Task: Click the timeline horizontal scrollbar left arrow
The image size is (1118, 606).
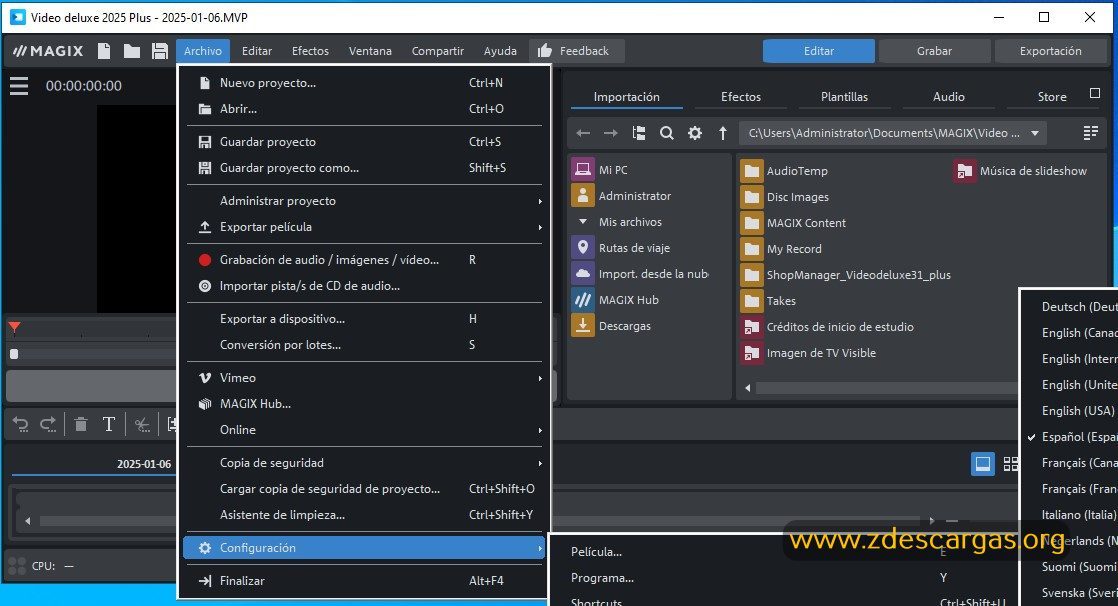Action: tap(28, 521)
